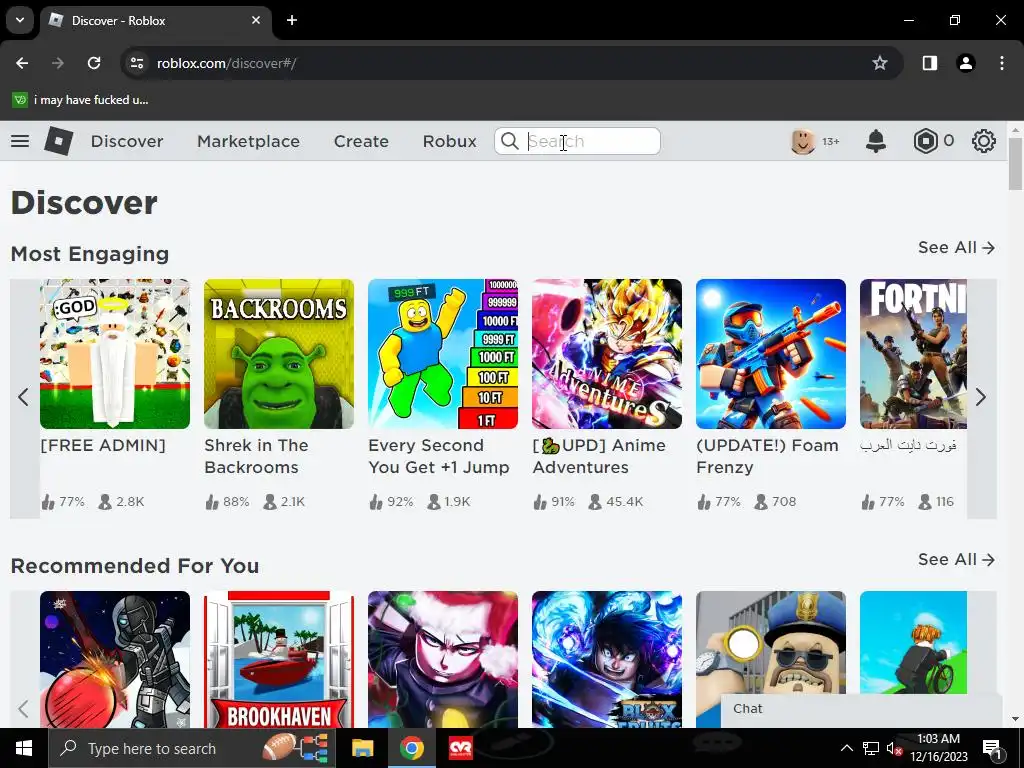Click the Roblox logo home icon
1024x768 pixels.
pyautogui.click(x=59, y=140)
